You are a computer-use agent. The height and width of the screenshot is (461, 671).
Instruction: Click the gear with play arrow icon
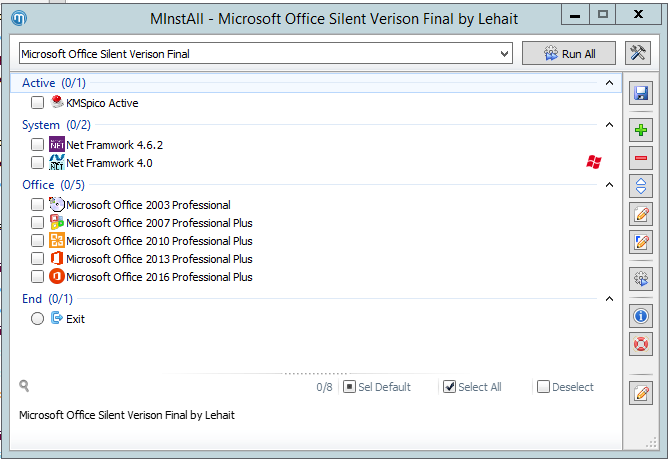click(x=641, y=279)
